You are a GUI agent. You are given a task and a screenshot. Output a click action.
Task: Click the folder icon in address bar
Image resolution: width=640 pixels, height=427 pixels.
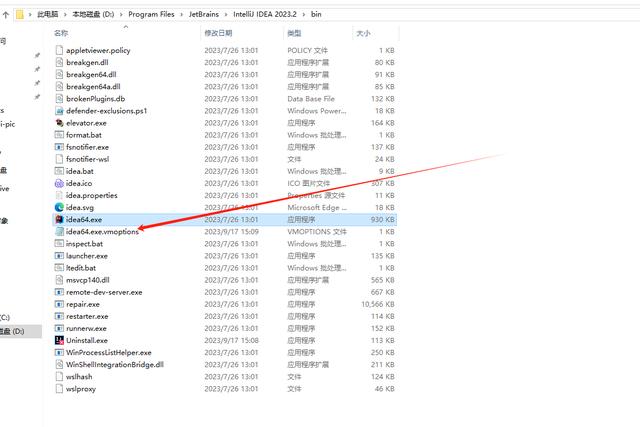tap(20, 15)
